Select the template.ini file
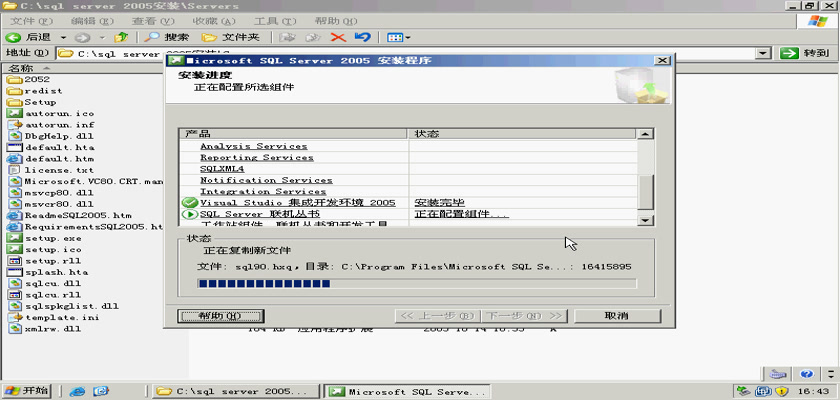Viewport: 840px width, 400px height. pos(54,318)
